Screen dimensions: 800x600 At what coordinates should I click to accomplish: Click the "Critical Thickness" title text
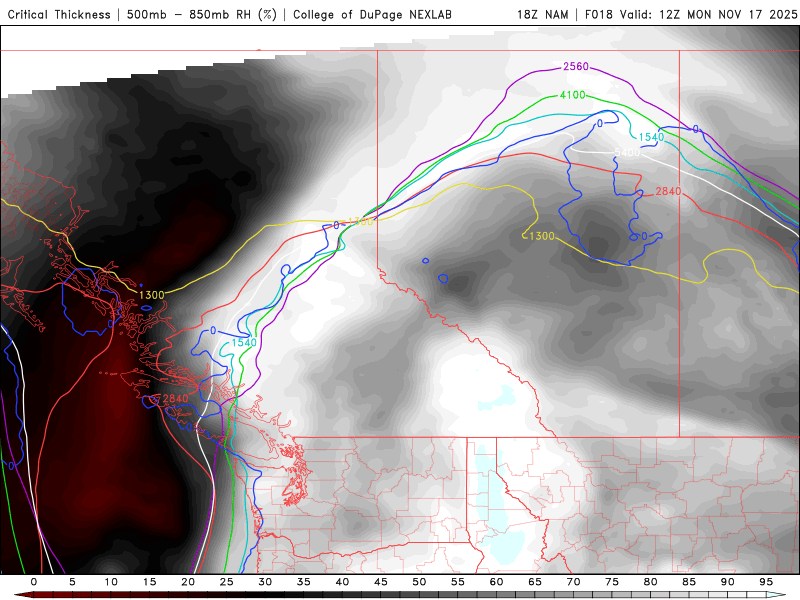pyautogui.click(x=59, y=14)
